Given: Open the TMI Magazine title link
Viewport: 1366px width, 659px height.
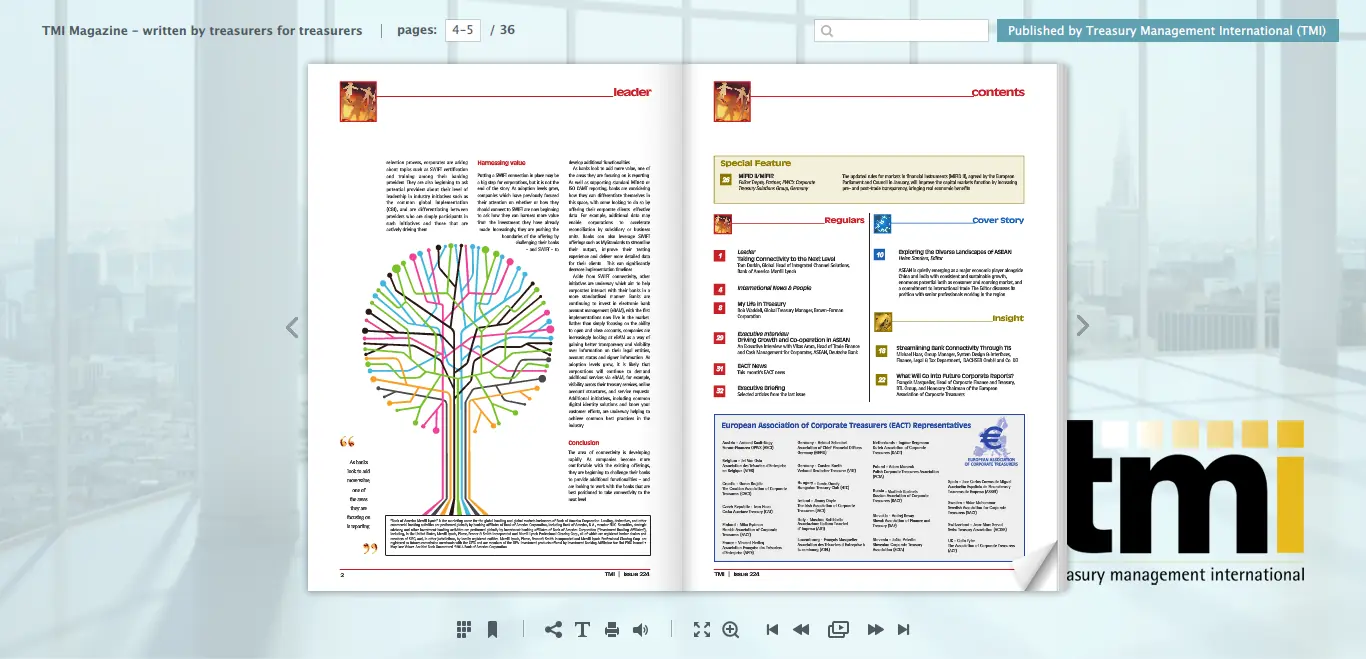Looking at the screenshot, I should [202, 30].
